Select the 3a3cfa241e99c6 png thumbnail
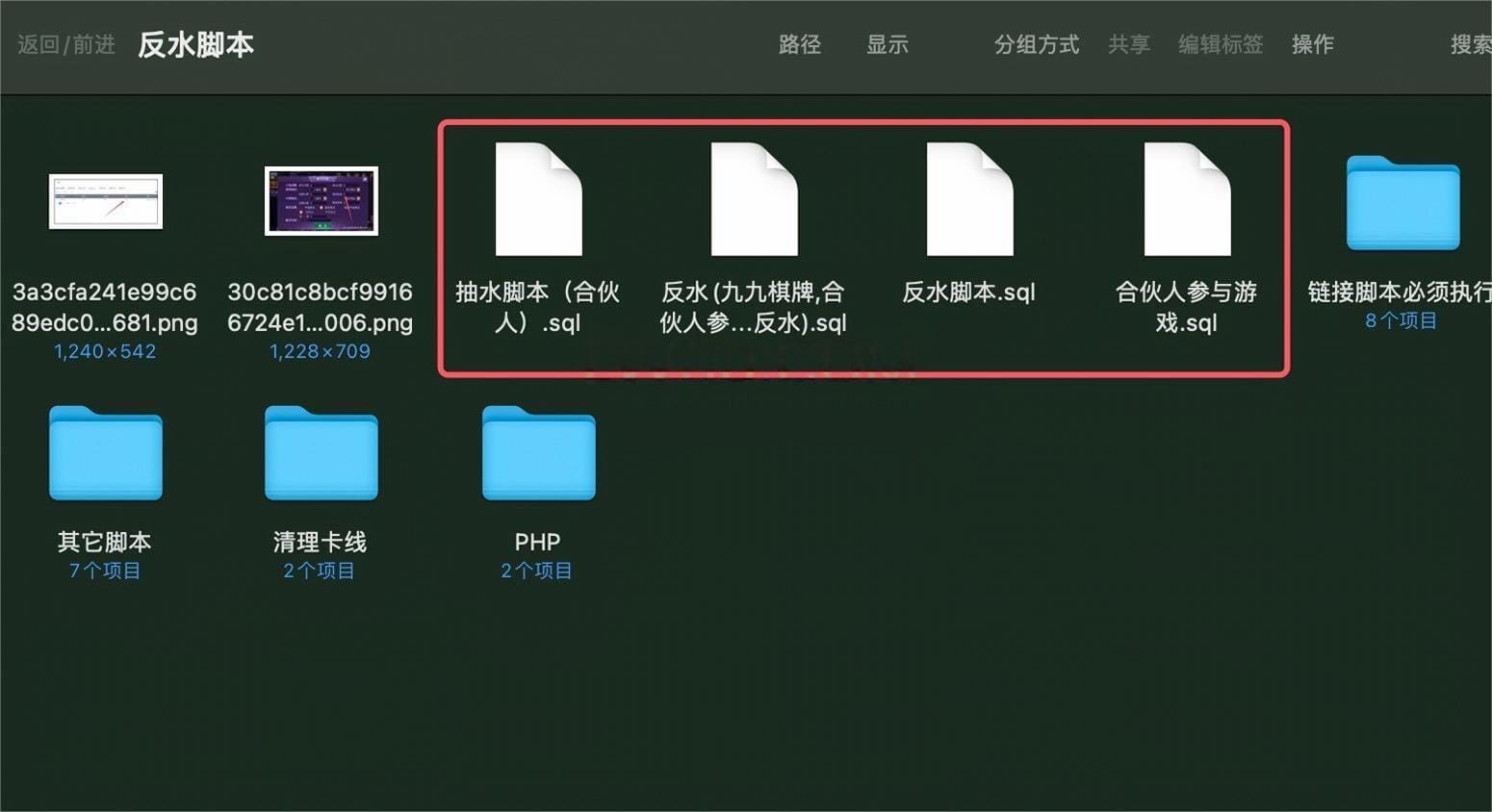 pos(105,201)
